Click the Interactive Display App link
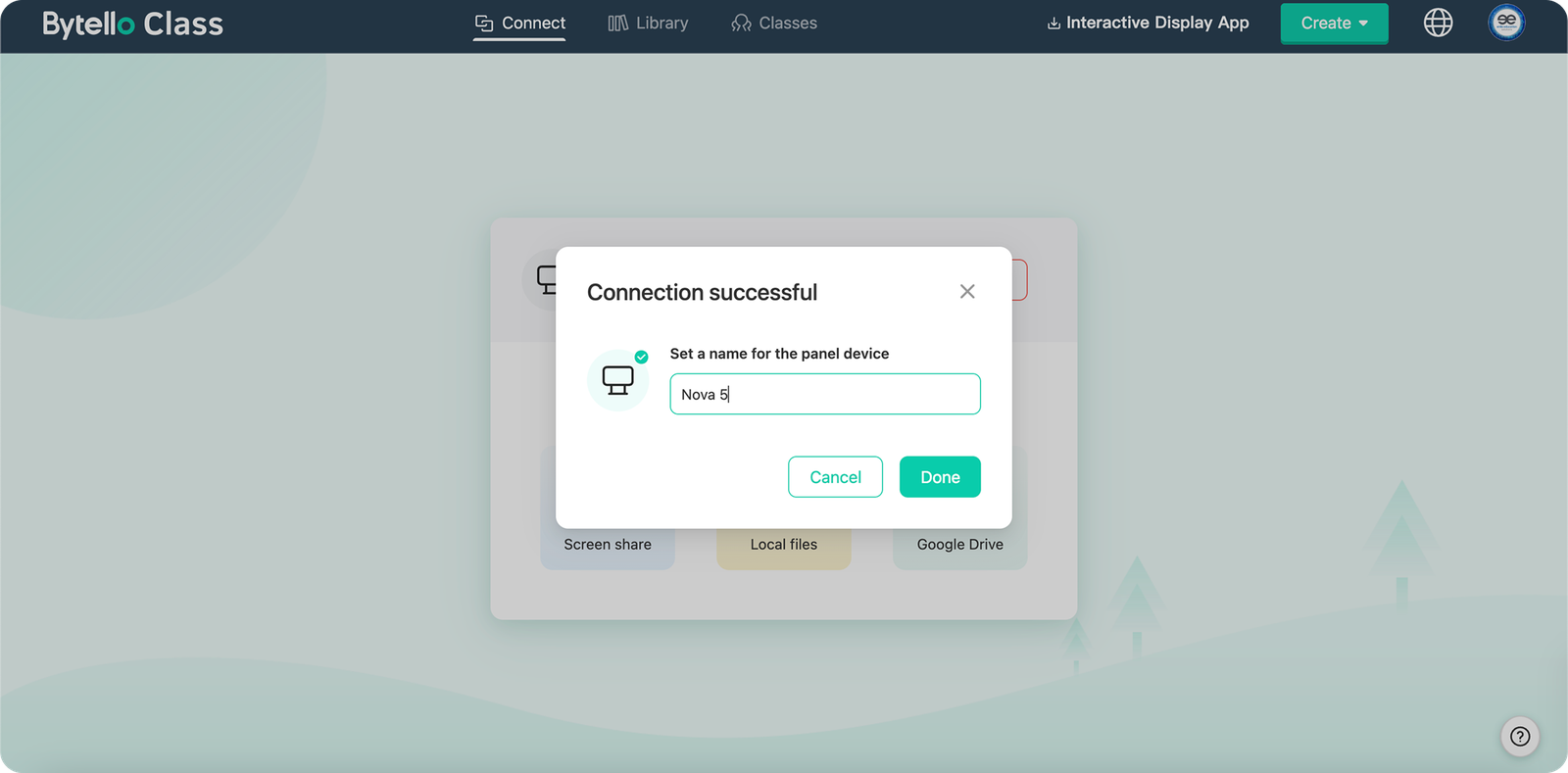 coord(1156,23)
